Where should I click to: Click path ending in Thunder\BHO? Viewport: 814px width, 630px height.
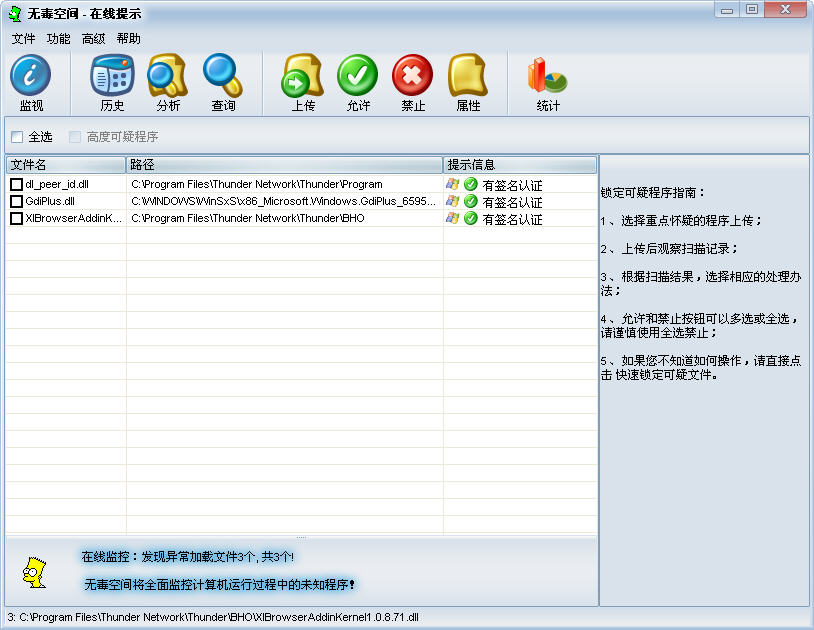point(248,218)
